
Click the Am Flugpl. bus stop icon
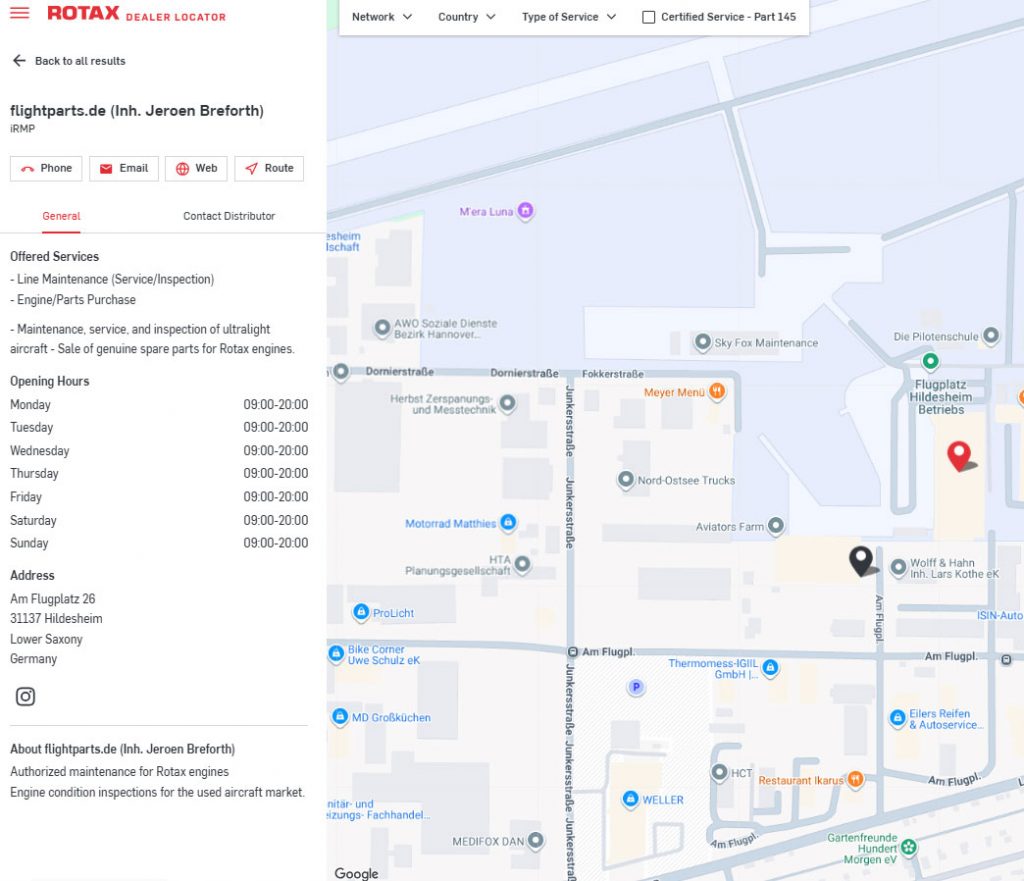(573, 652)
